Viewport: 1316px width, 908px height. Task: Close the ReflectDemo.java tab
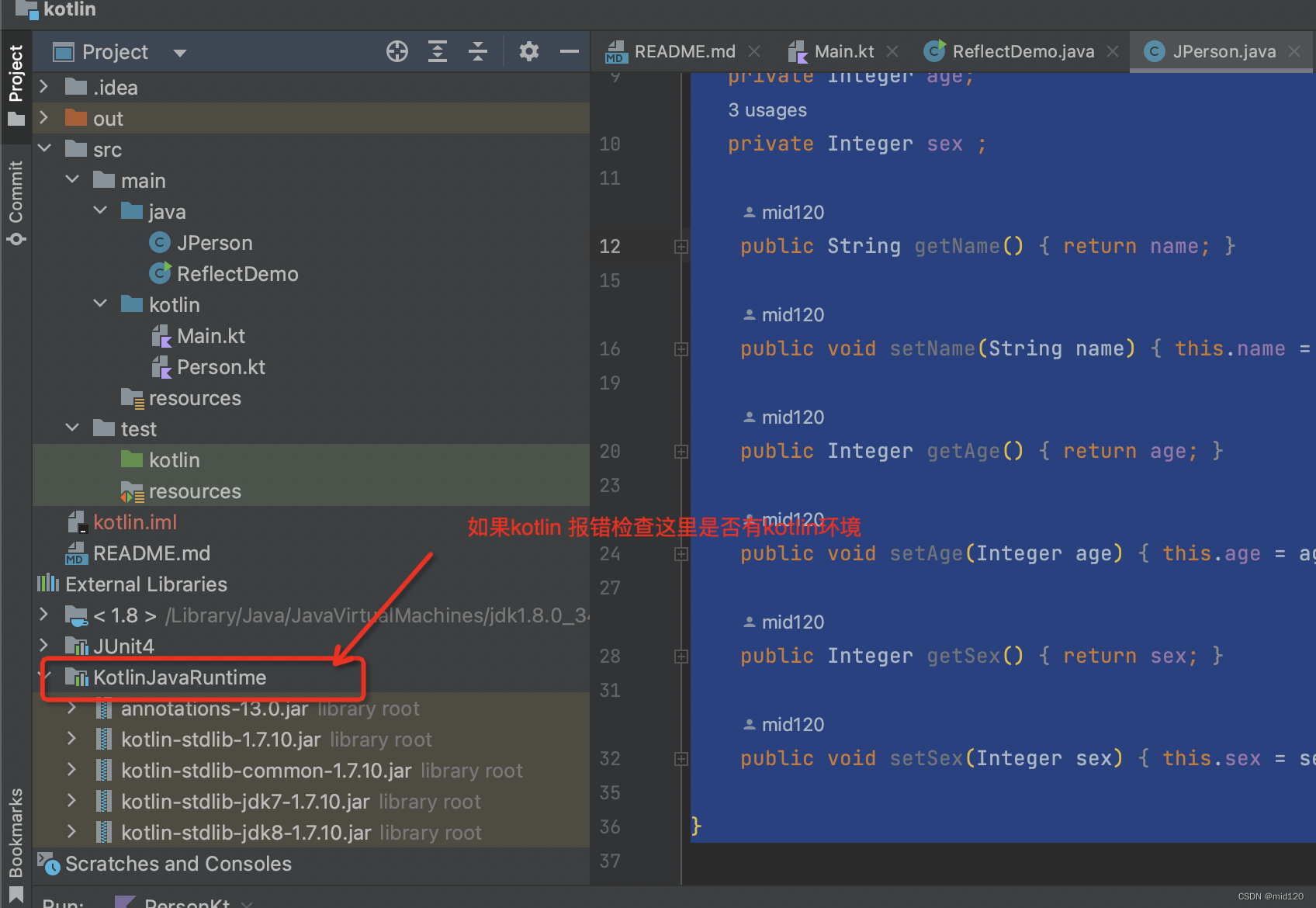click(x=1113, y=51)
